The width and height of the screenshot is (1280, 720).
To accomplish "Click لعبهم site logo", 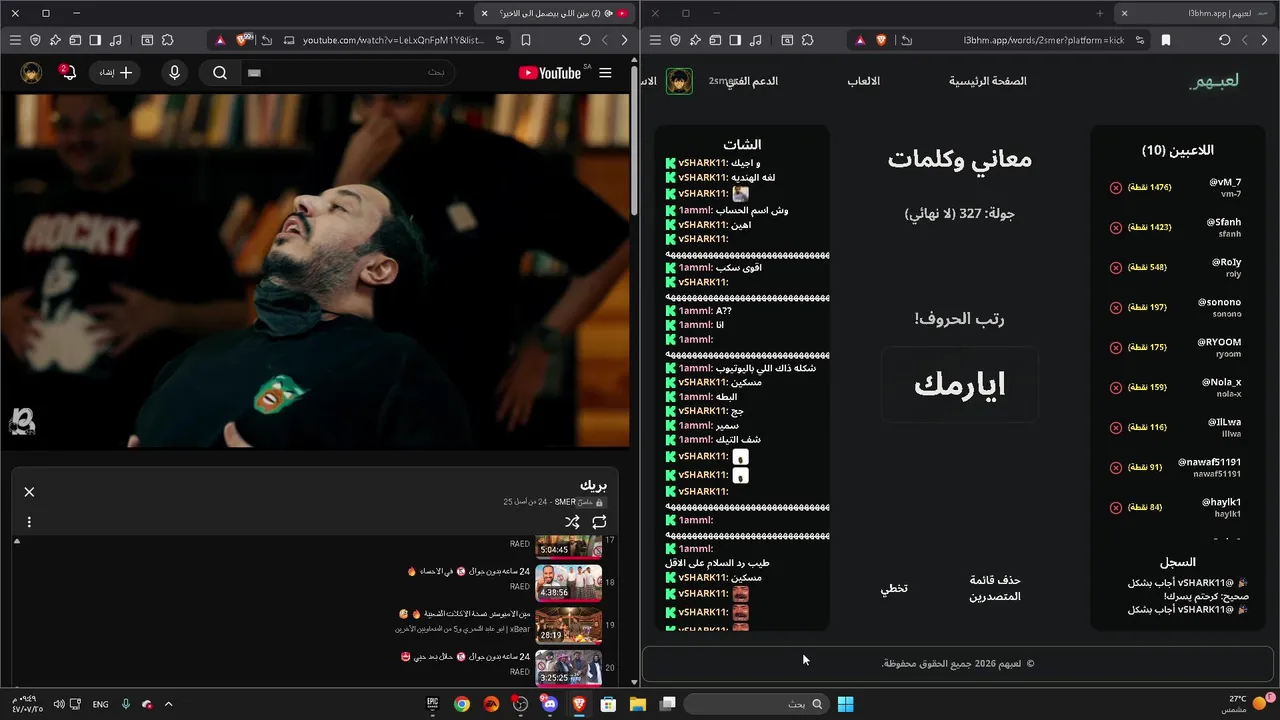I will pyautogui.click(x=1214, y=81).
